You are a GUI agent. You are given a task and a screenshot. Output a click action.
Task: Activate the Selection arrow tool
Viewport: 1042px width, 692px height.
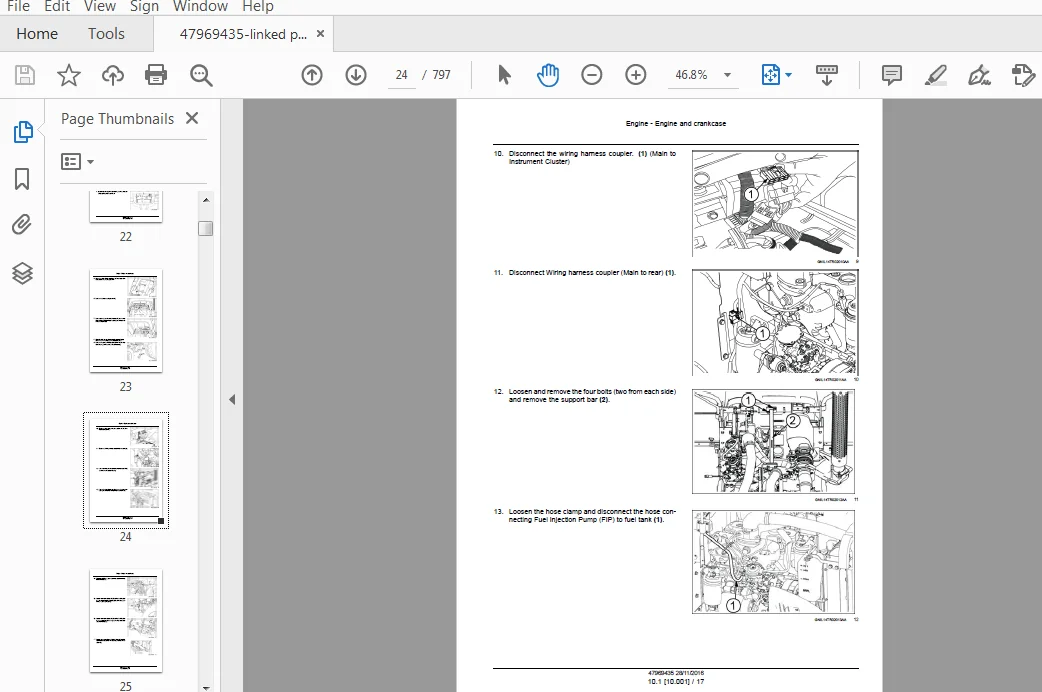[x=504, y=74]
